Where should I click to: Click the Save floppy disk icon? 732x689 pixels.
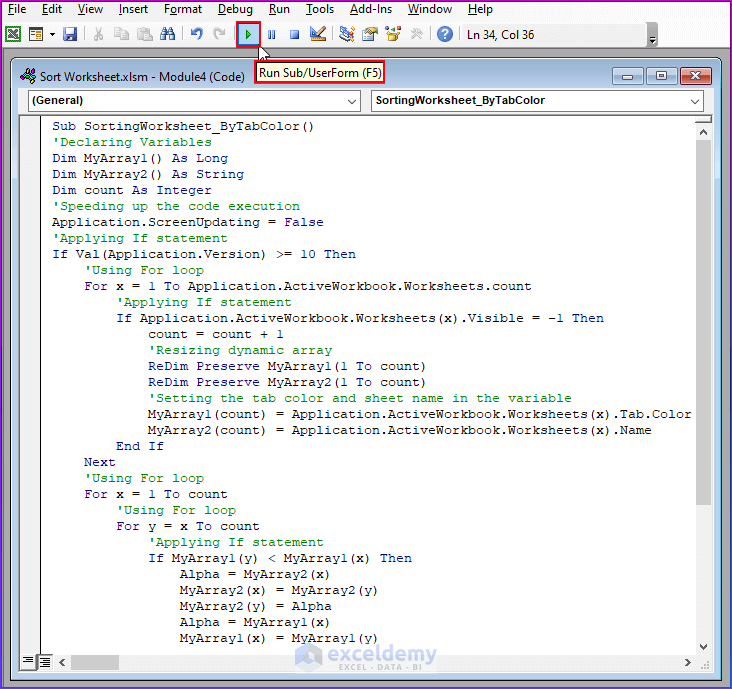(70, 34)
